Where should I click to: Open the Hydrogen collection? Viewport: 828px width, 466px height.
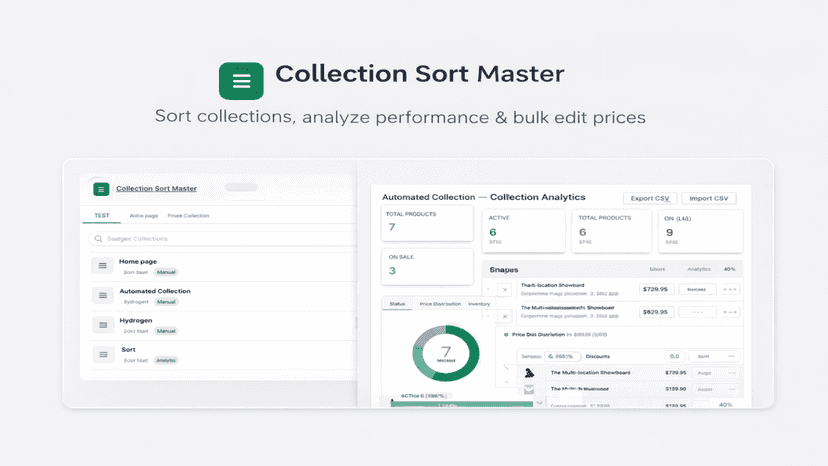click(x=136, y=321)
